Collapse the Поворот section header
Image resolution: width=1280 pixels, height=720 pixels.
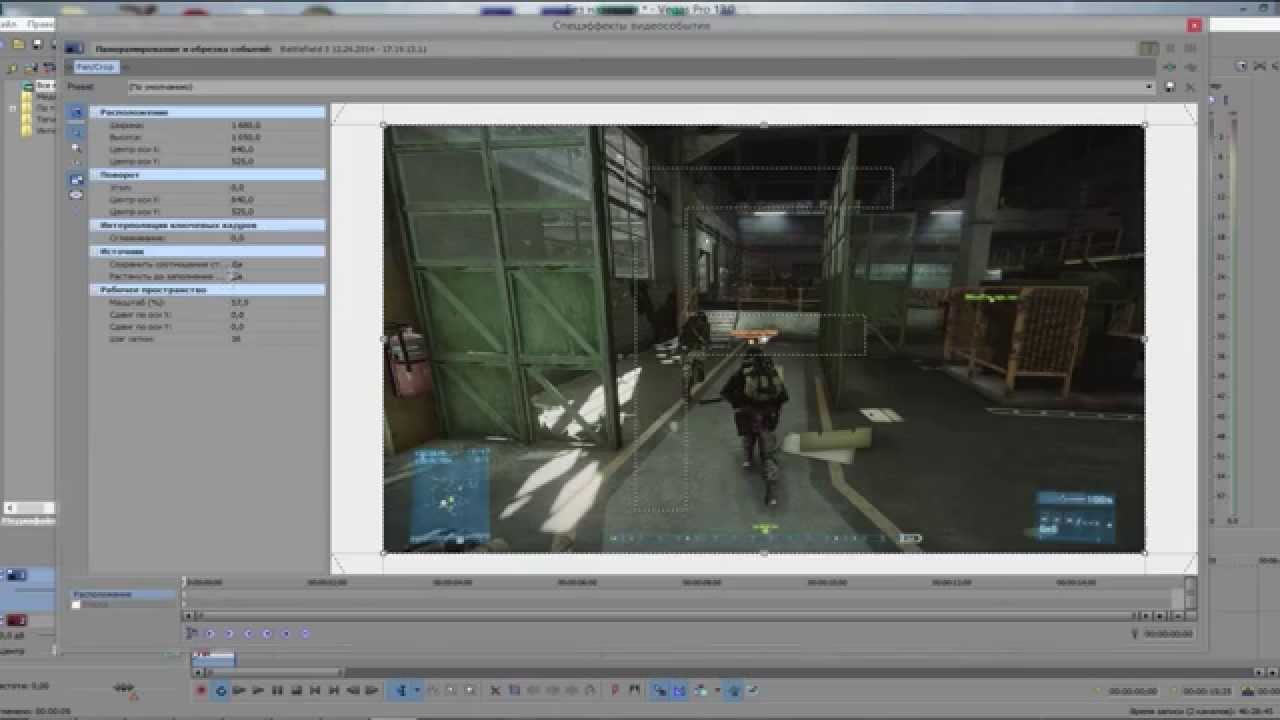(208, 174)
